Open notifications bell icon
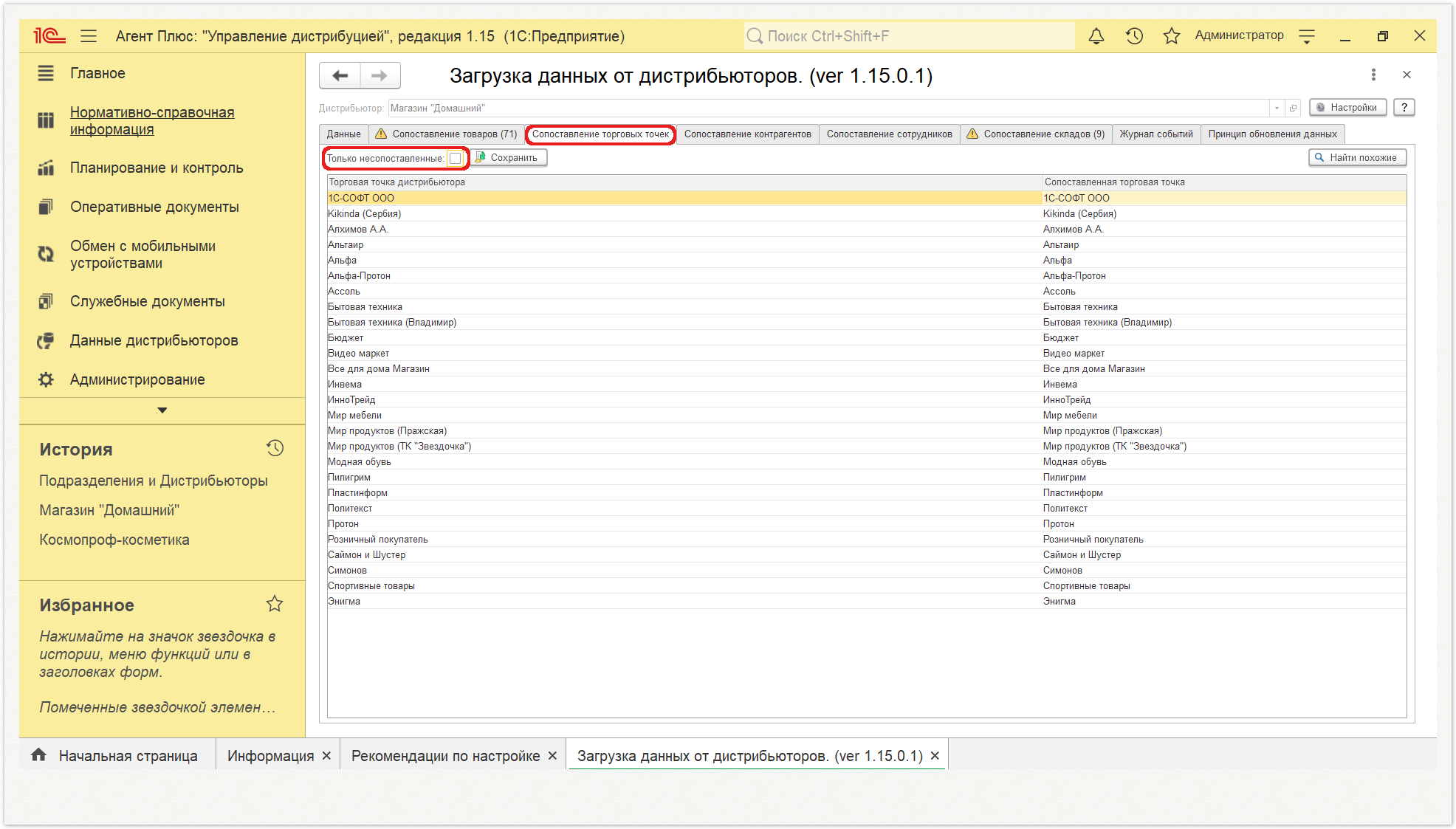Image resolution: width=1456 pixels, height=829 pixels. coord(1096,35)
